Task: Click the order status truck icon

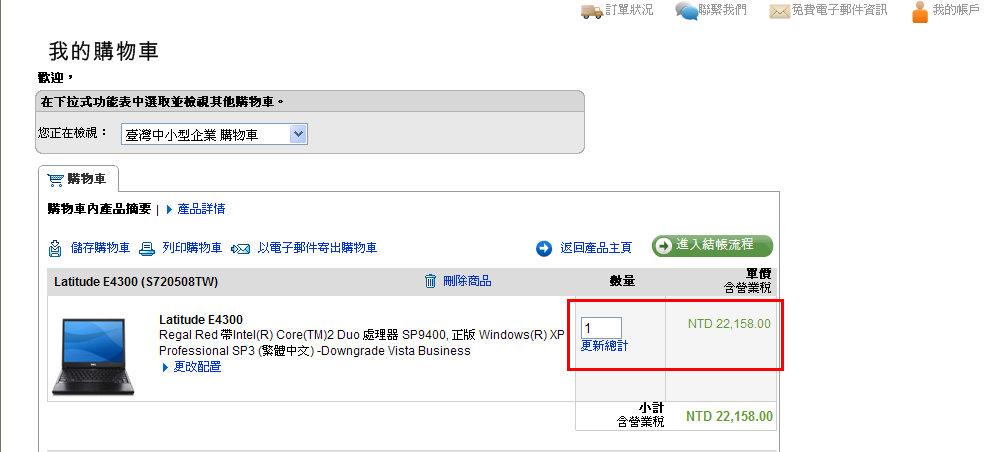Action: [591, 11]
